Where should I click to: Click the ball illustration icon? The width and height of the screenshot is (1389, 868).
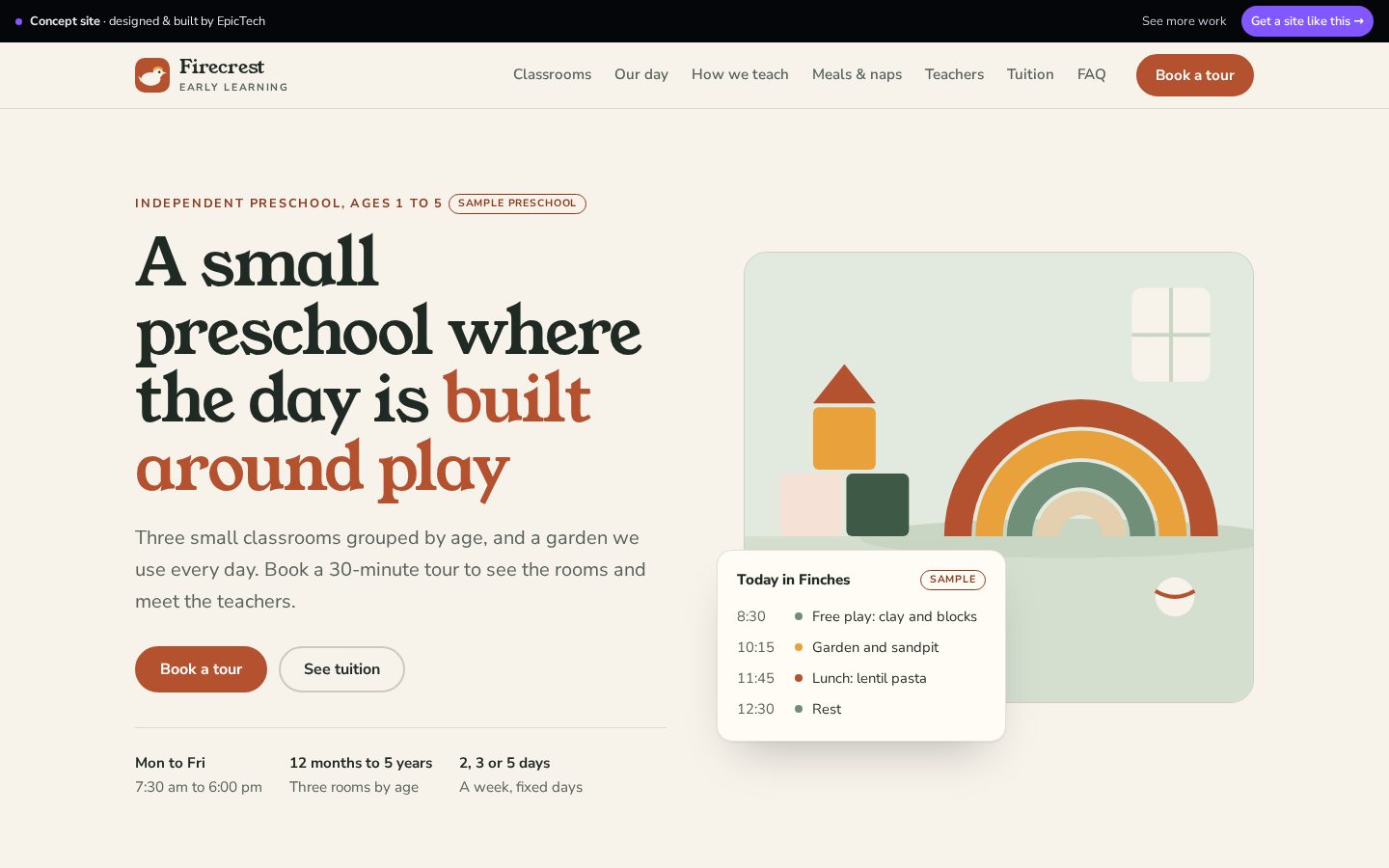pos(1175,597)
